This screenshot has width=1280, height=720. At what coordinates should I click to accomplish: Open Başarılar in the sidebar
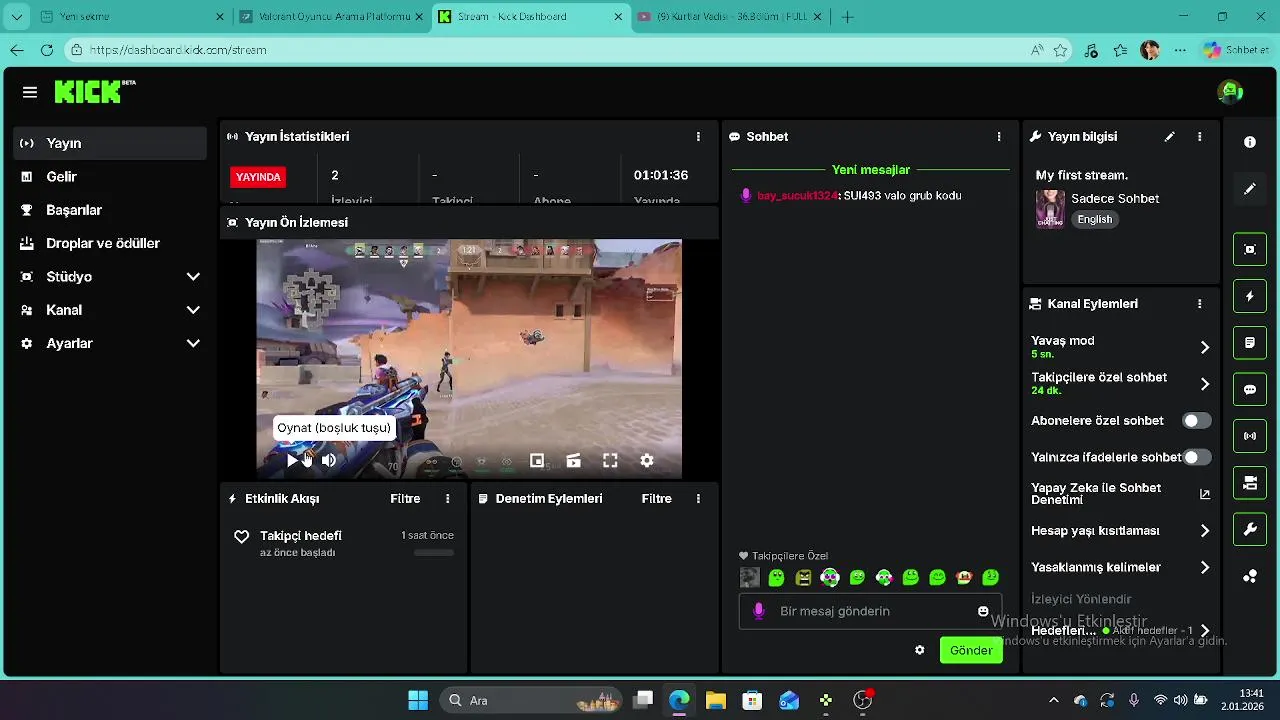pos(110,210)
